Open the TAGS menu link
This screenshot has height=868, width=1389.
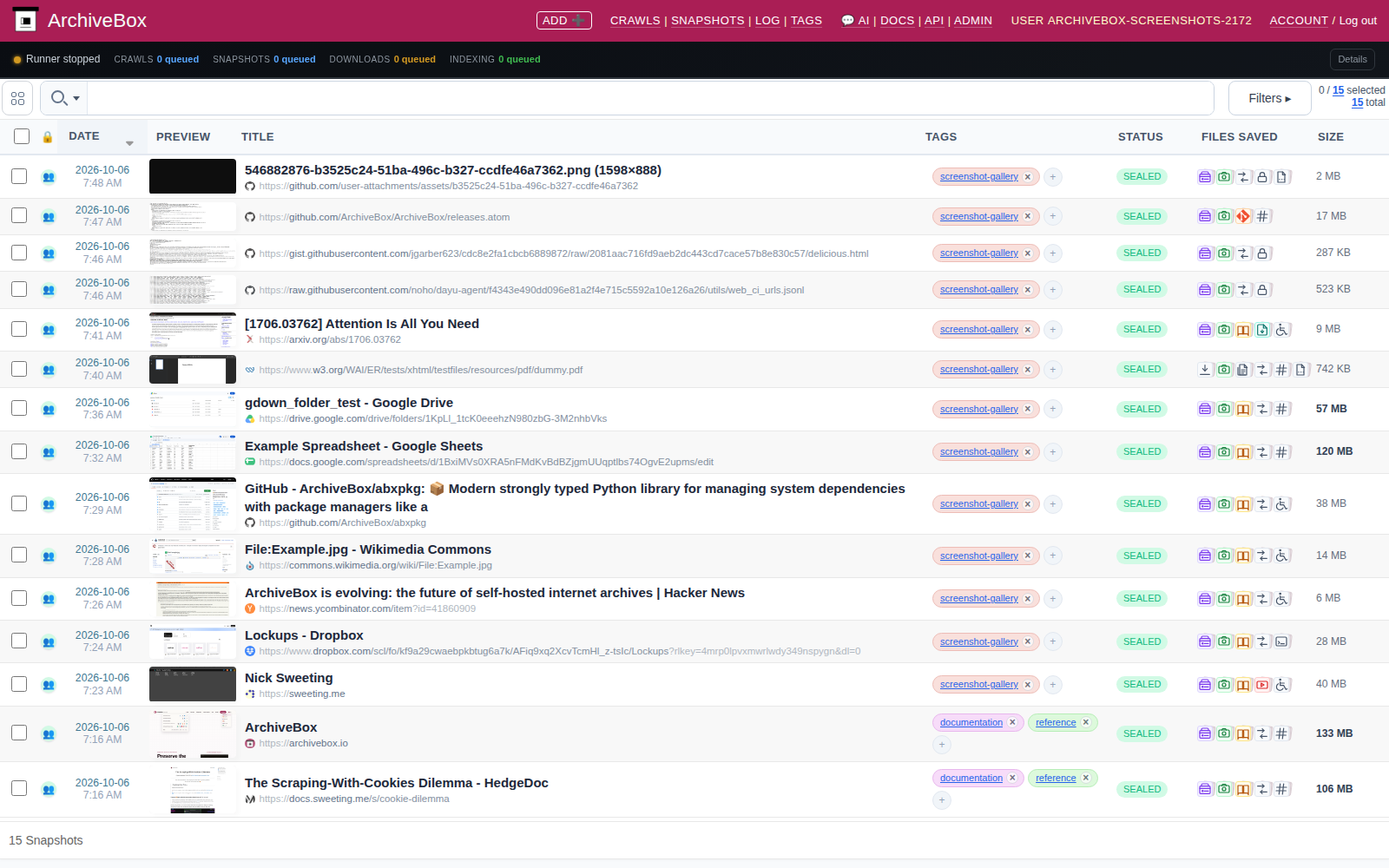pyautogui.click(x=806, y=20)
